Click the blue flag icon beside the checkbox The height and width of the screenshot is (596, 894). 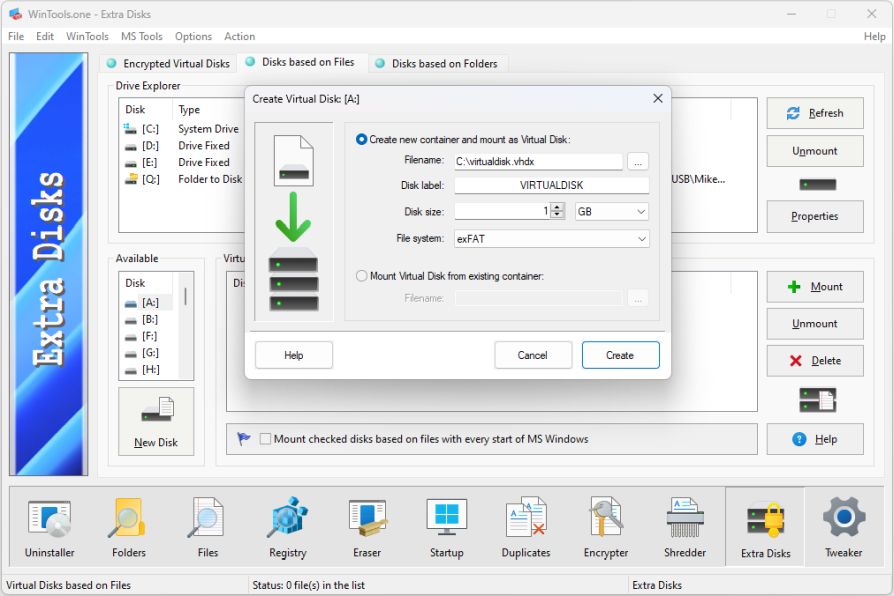coord(243,439)
